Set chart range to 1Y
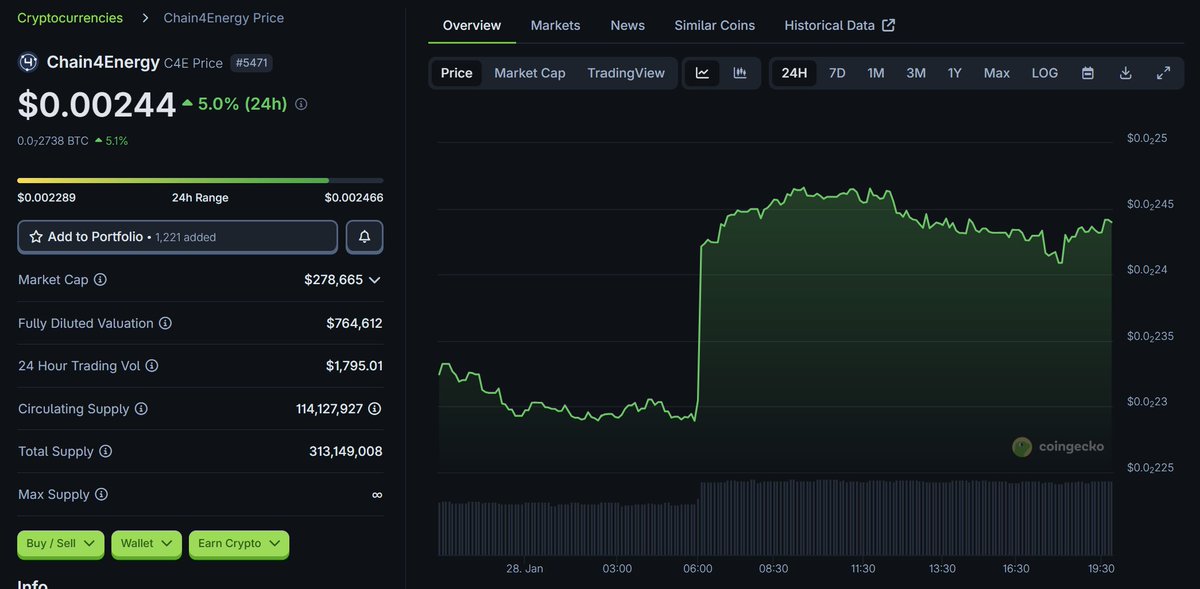This screenshot has width=1200, height=589. [x=955, y=73]
